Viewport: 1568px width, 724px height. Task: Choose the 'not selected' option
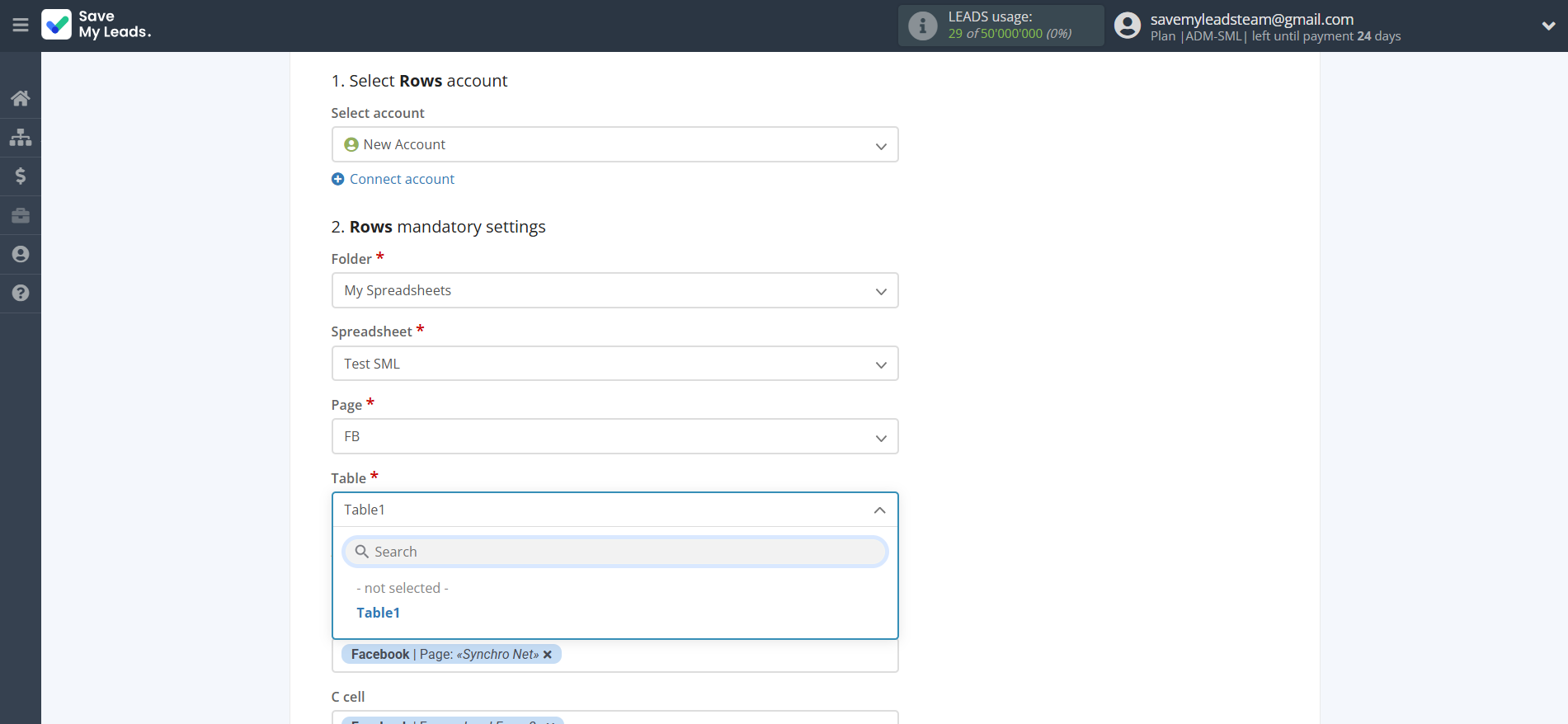point(403,588)
